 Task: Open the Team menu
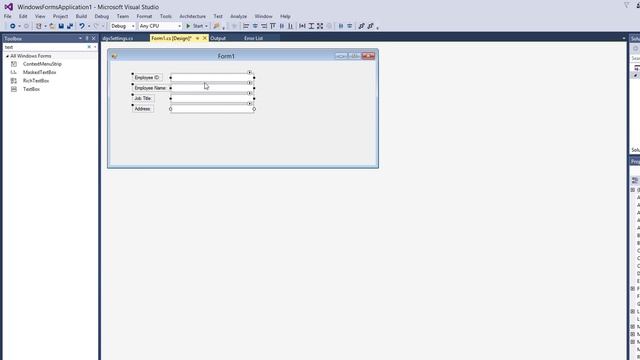pyautogui.click(x=123, y=16)
